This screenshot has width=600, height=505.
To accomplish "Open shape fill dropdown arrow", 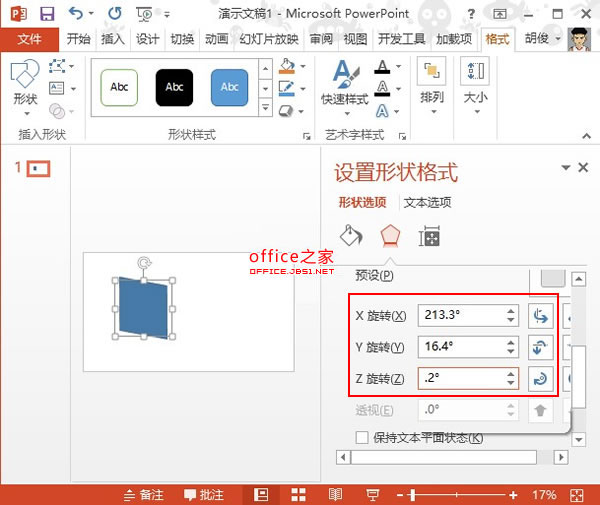I will click(303, 67).
